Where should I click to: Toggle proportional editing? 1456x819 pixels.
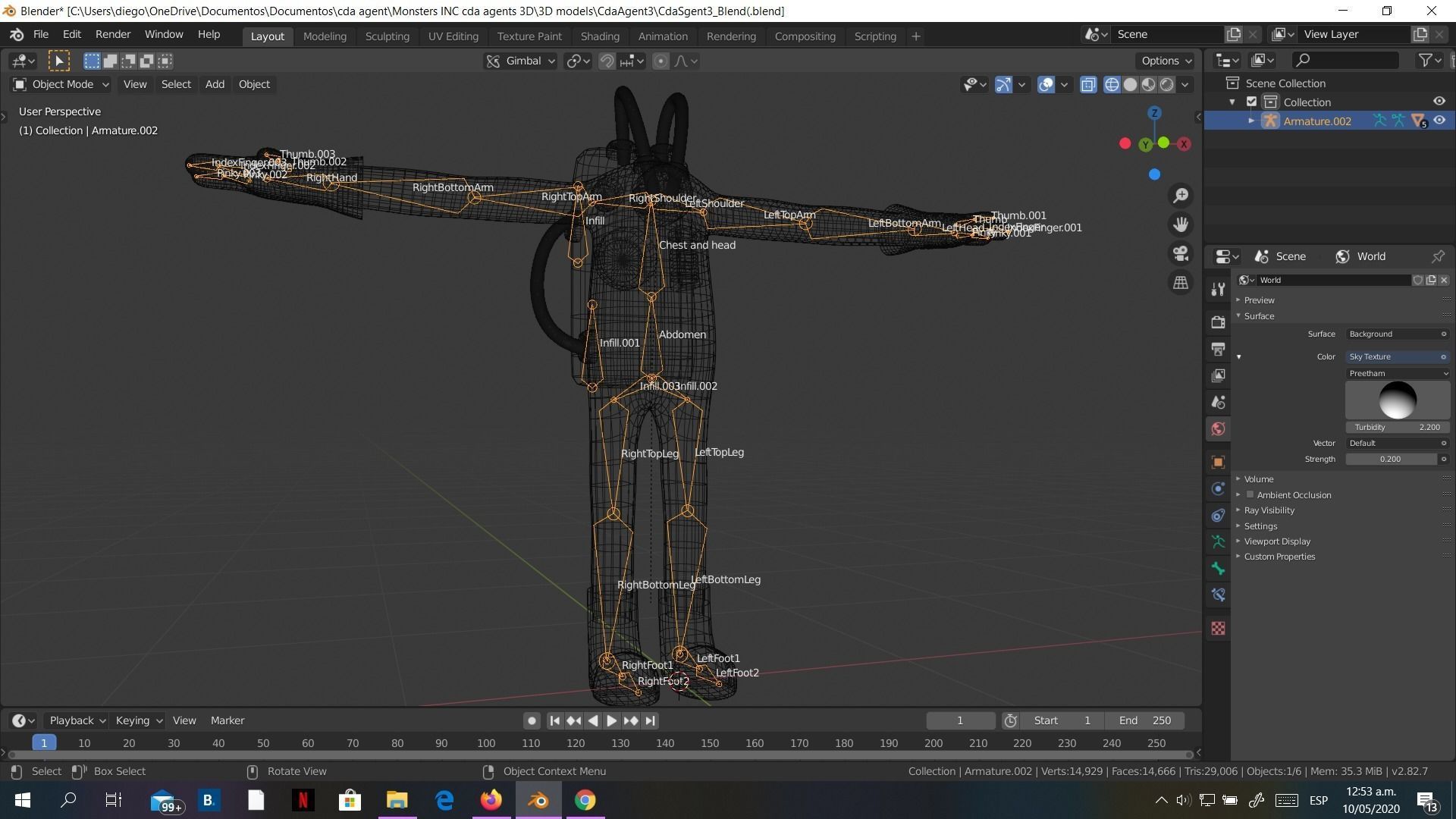[x=661, y=61]
